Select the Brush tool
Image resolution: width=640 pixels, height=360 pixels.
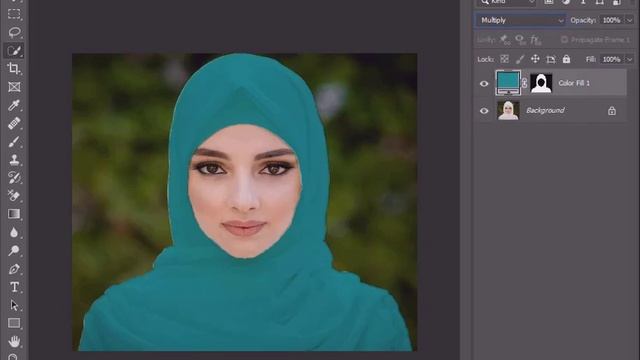[14, 142]
